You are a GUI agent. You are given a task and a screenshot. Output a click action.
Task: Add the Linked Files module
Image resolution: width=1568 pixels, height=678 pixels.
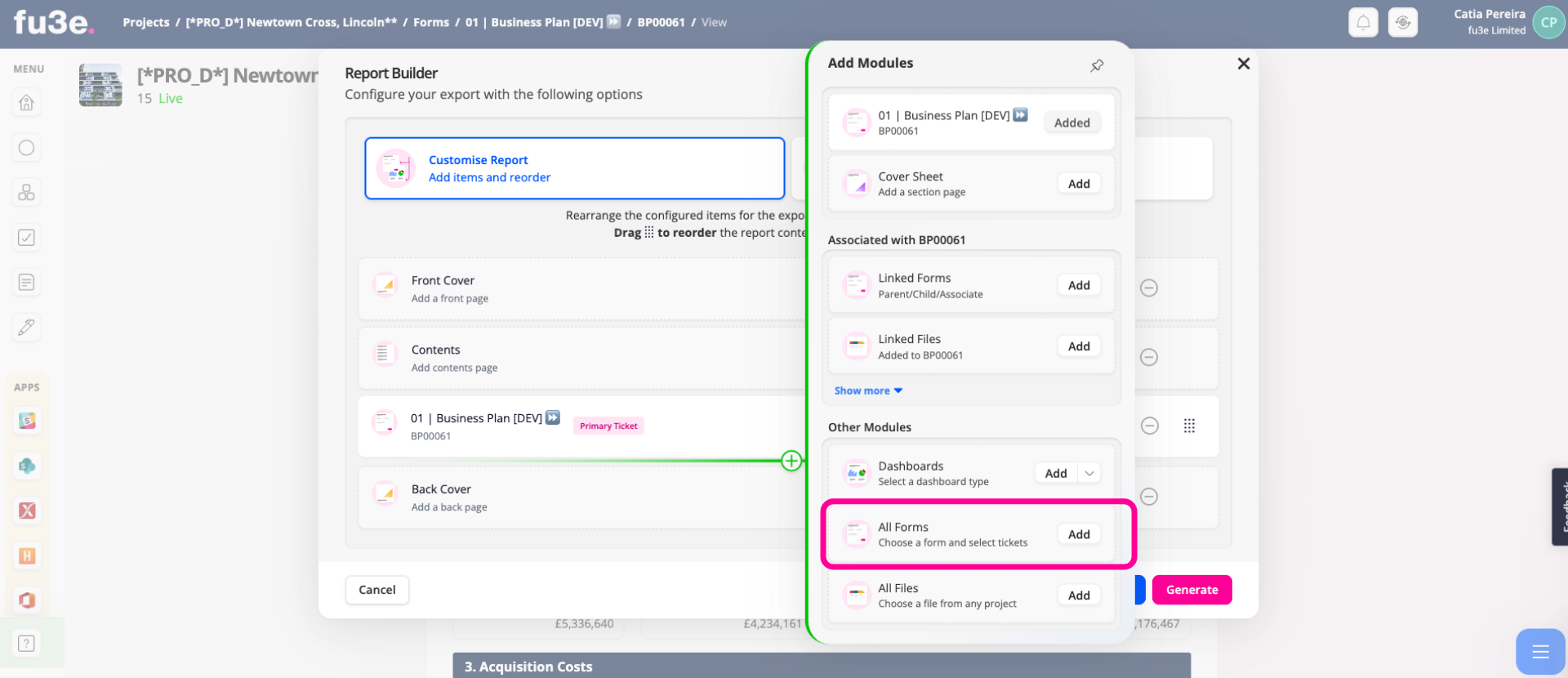coord(1079,346)
